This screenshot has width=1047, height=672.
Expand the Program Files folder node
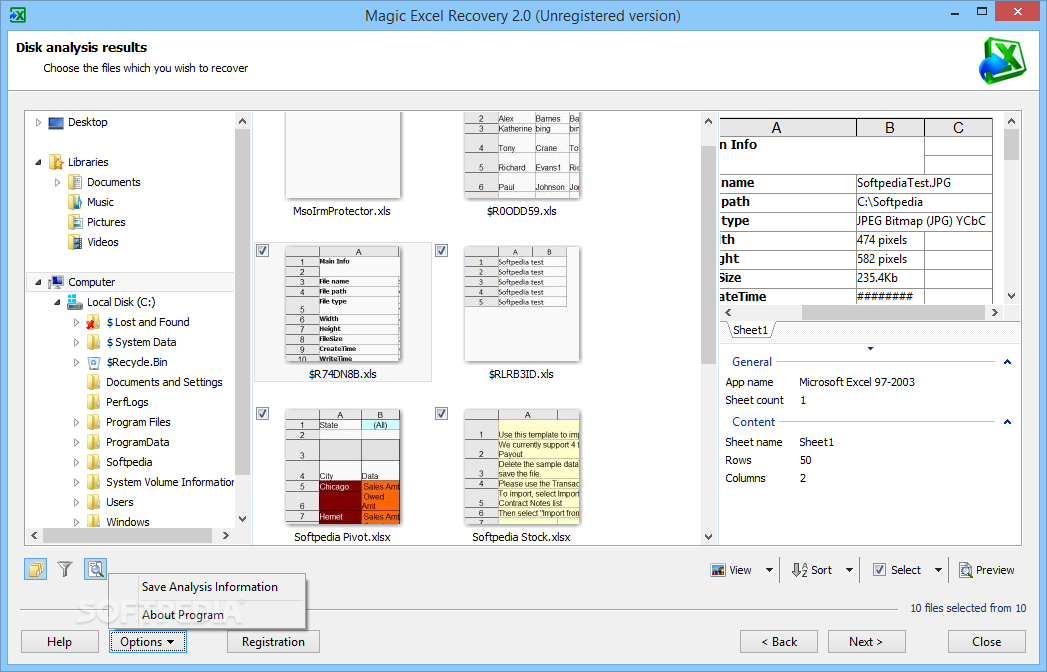pos(76,422)
